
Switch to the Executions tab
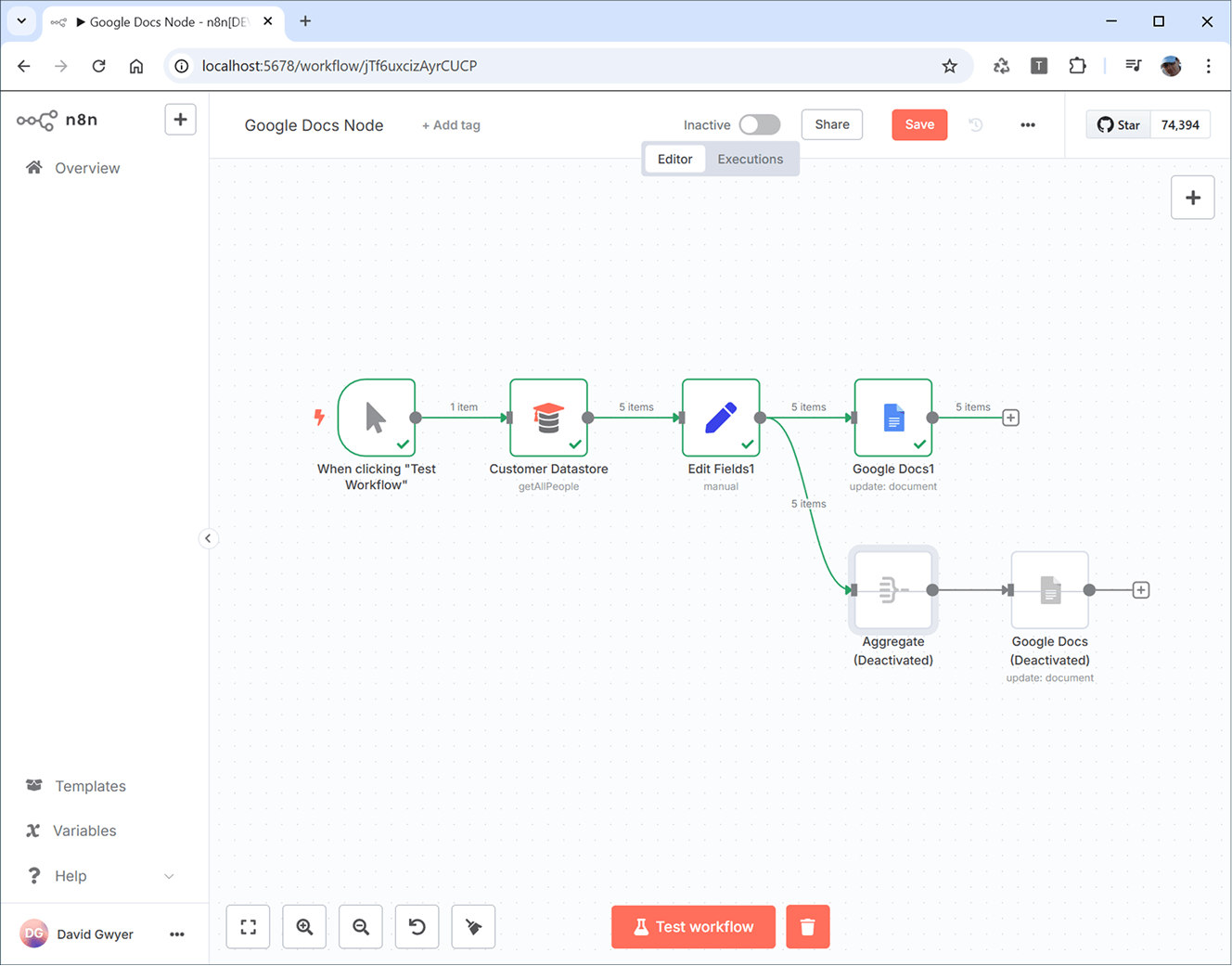(x=750, y=159)
